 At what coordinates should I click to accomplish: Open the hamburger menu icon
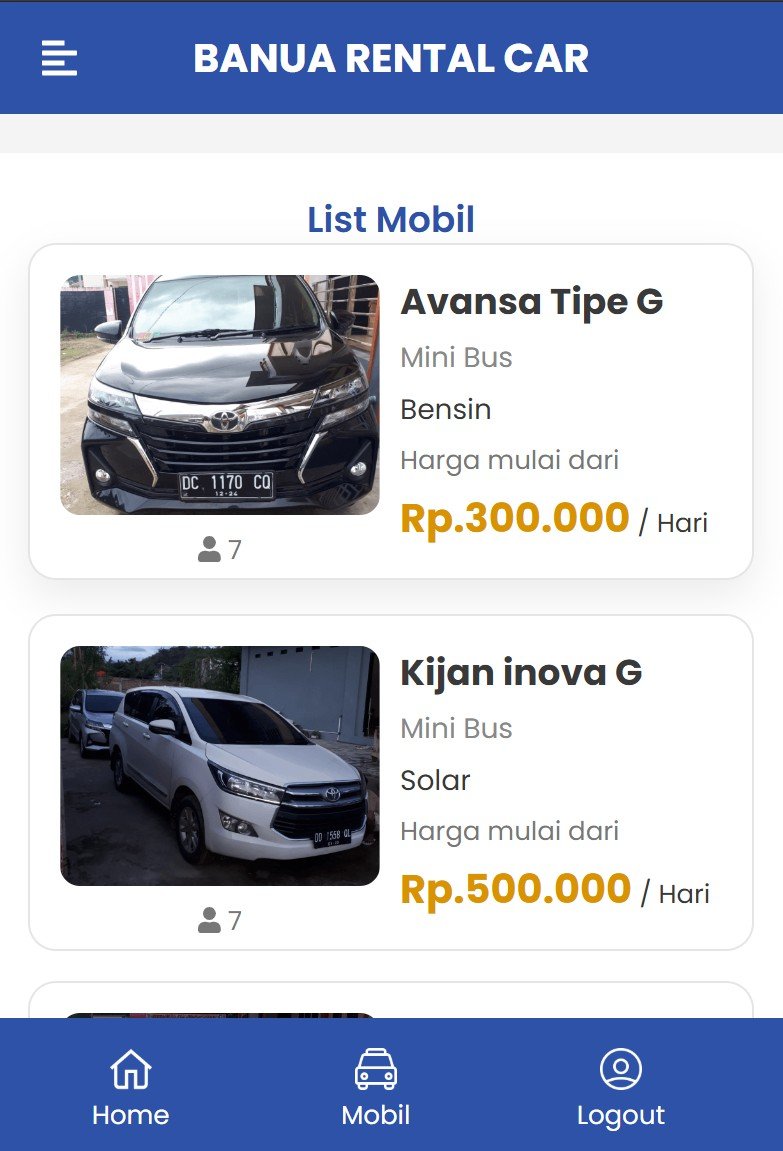coord(59,58)
